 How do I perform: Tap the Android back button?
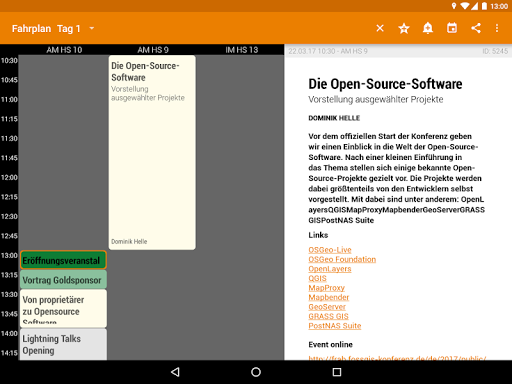click(175, 372)
